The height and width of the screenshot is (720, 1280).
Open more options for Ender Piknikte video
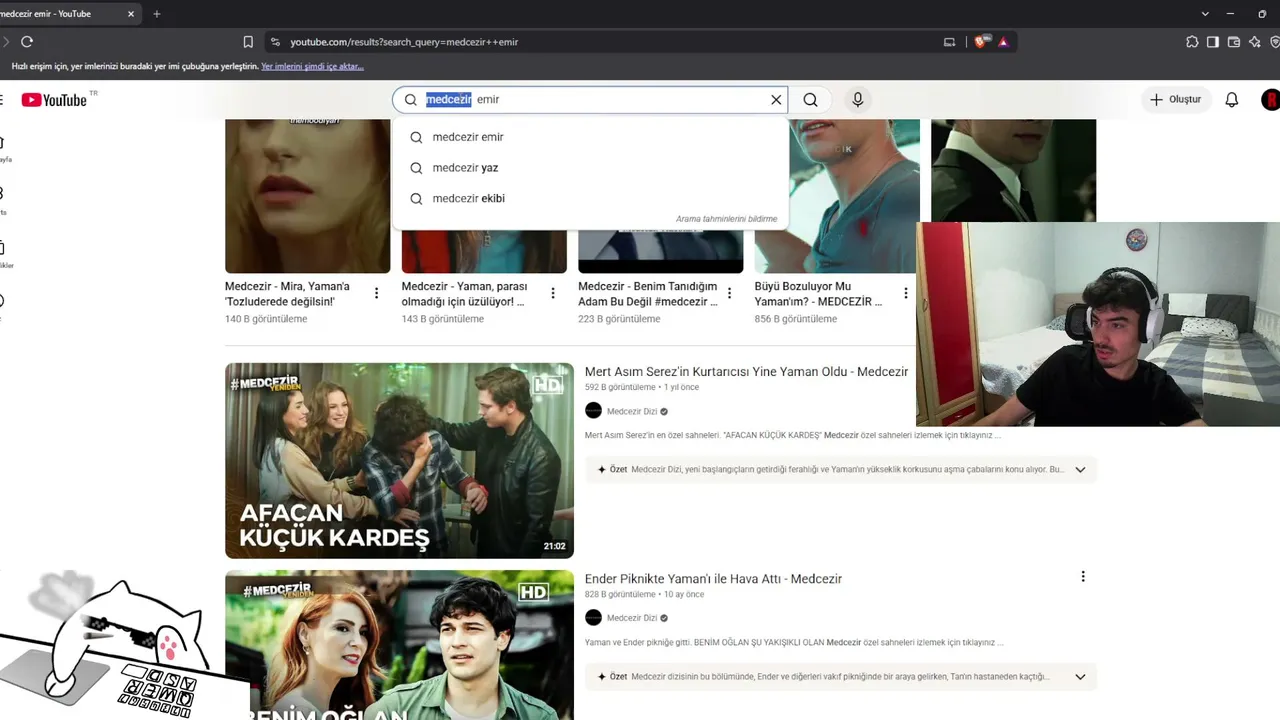(1082, 577)
